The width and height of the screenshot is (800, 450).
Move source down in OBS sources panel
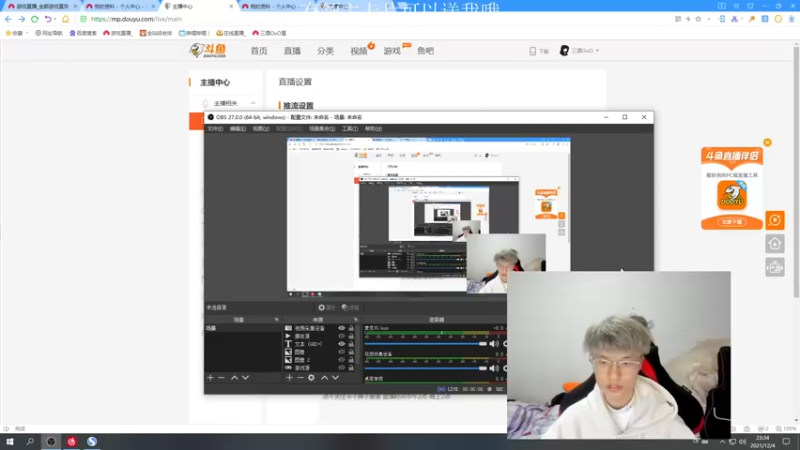point(335,378)
